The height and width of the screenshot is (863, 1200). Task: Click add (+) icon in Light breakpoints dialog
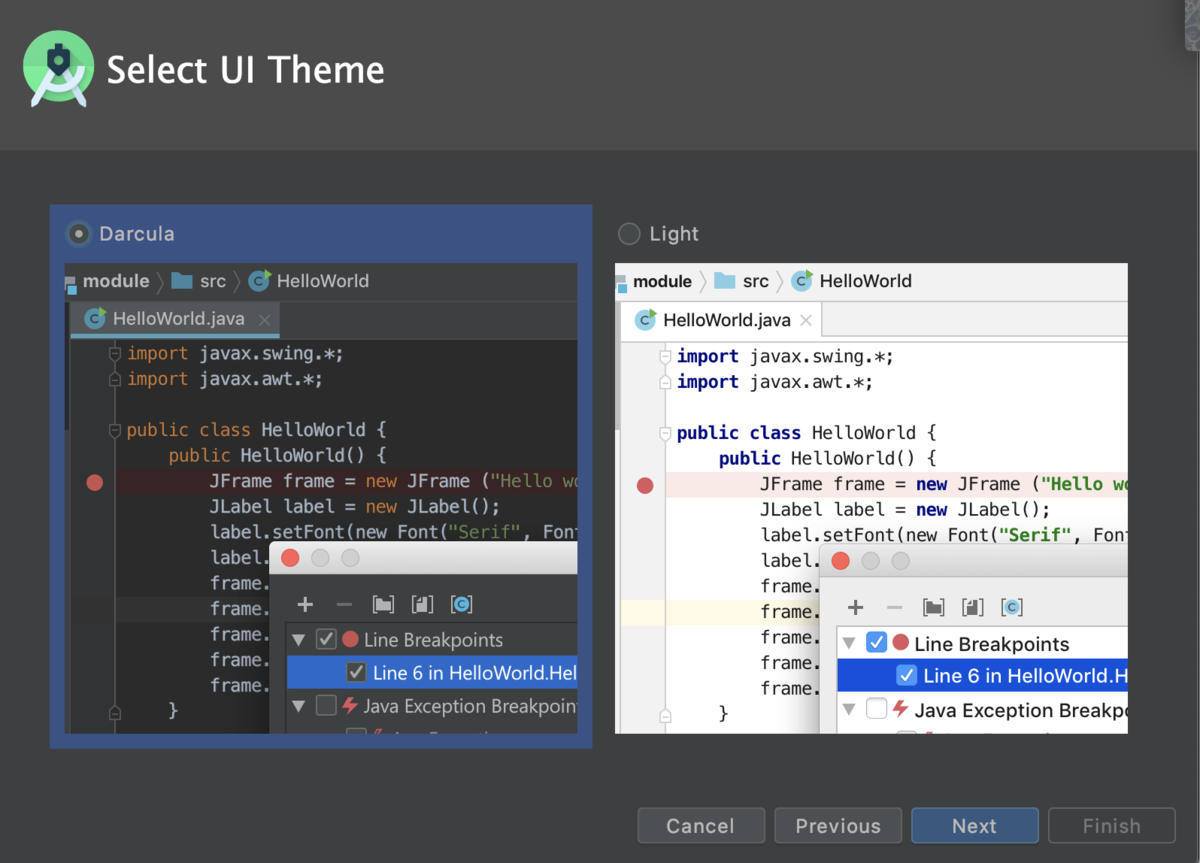855,607
